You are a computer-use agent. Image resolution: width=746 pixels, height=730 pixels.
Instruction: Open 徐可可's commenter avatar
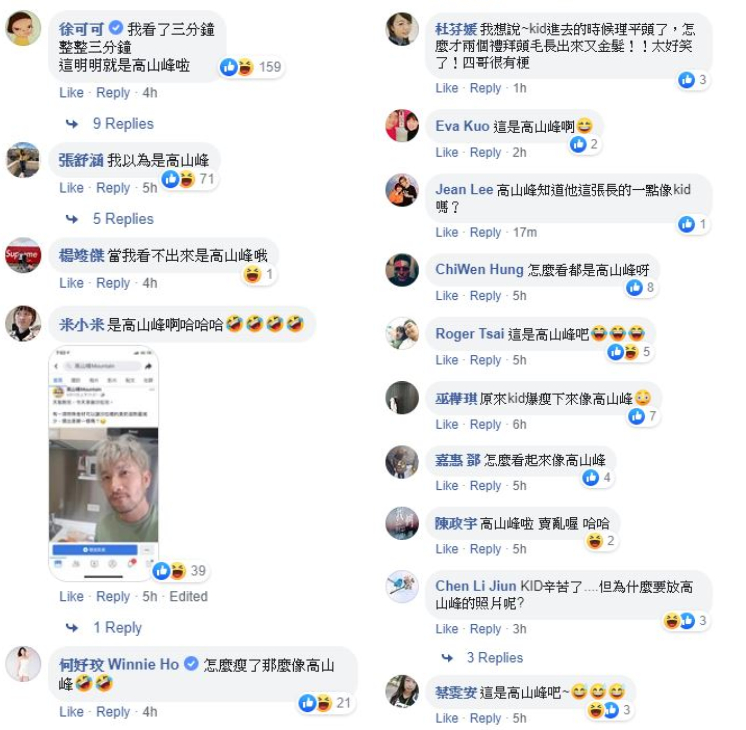23,28
